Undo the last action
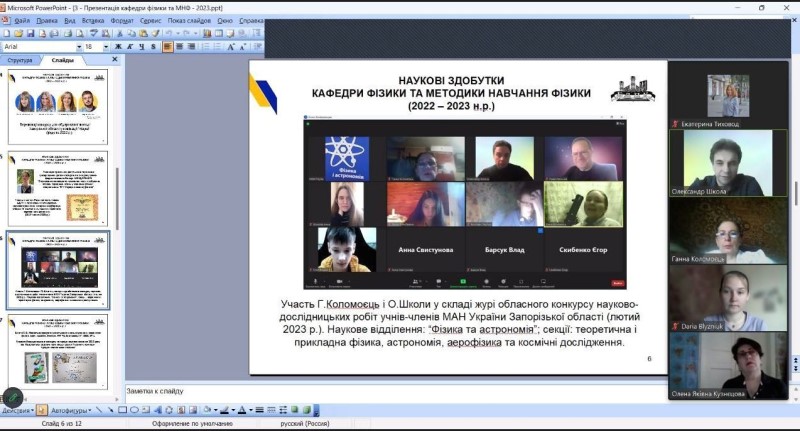The image size is (800, 431). click(x=168, y=33)
